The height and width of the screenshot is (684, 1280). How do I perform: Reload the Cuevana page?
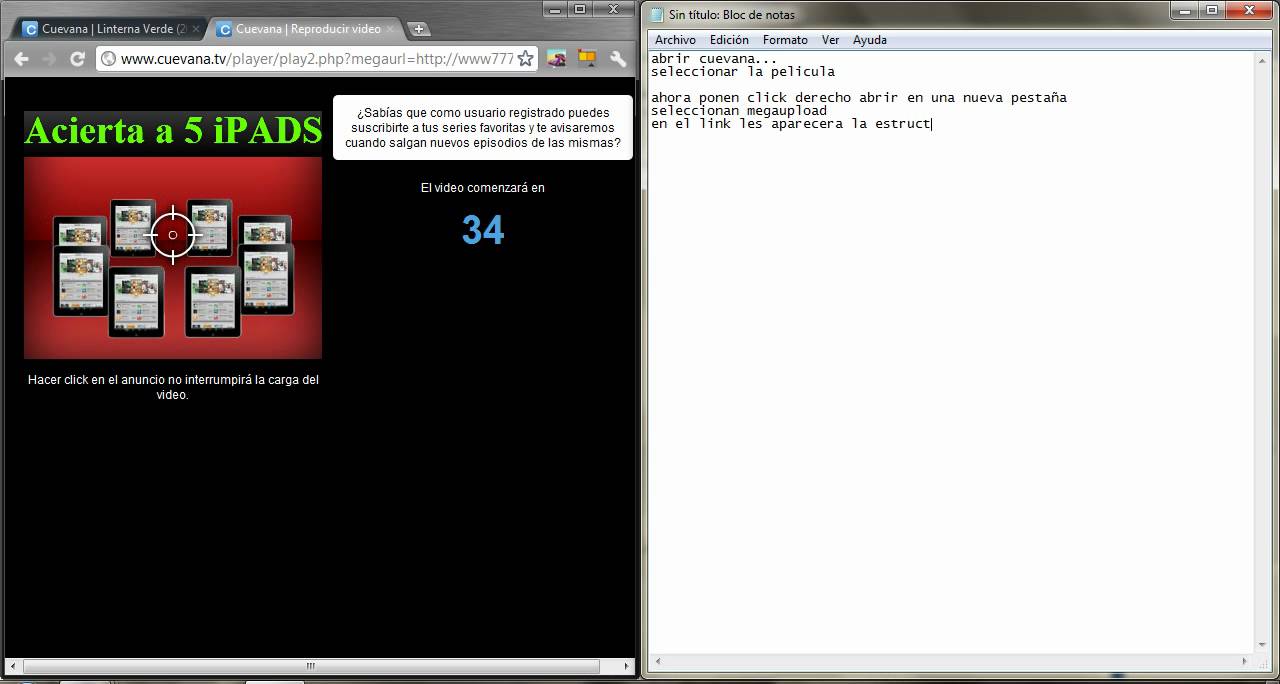tap(77, 59)
